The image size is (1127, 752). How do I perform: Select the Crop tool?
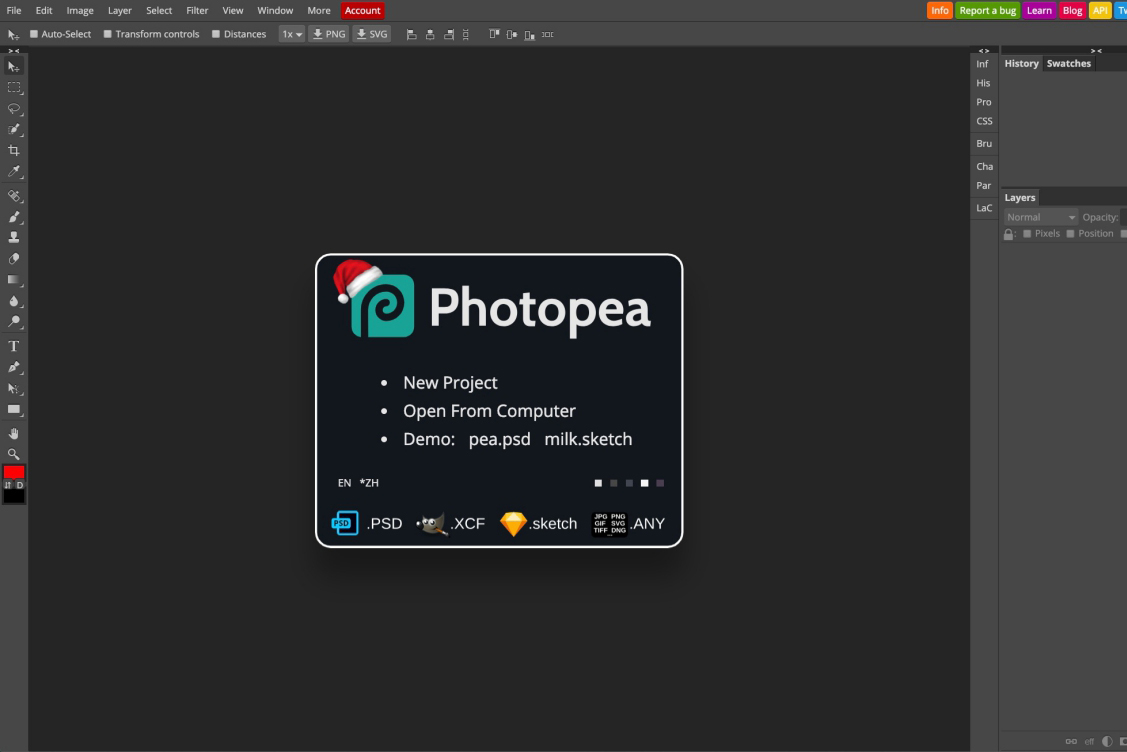pyautogui.click(x=14, y=150)
